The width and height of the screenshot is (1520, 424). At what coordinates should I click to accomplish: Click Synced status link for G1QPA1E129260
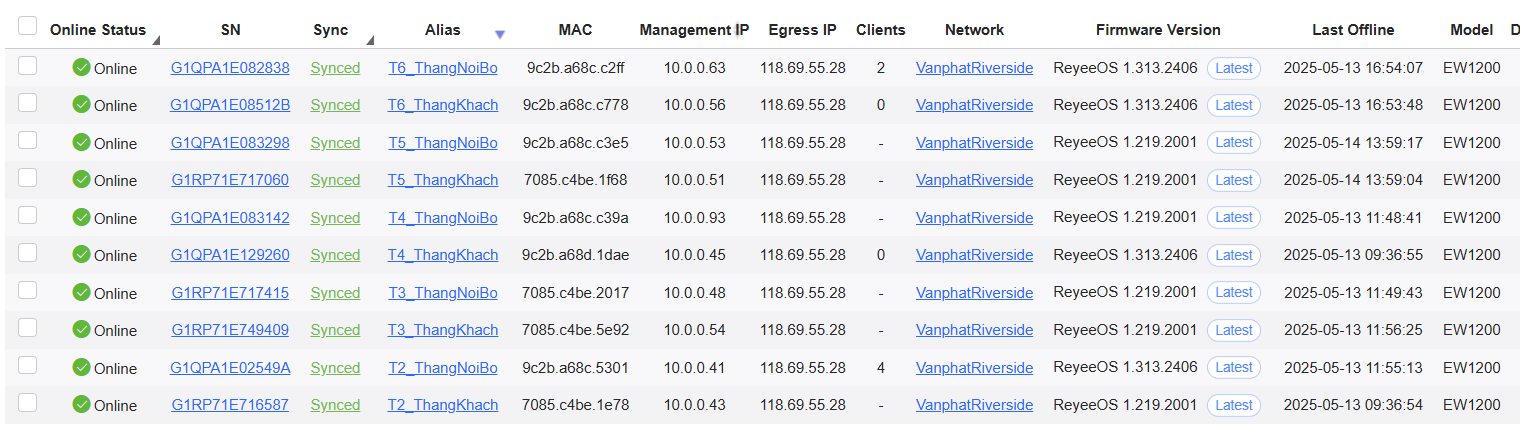[335, 255]
